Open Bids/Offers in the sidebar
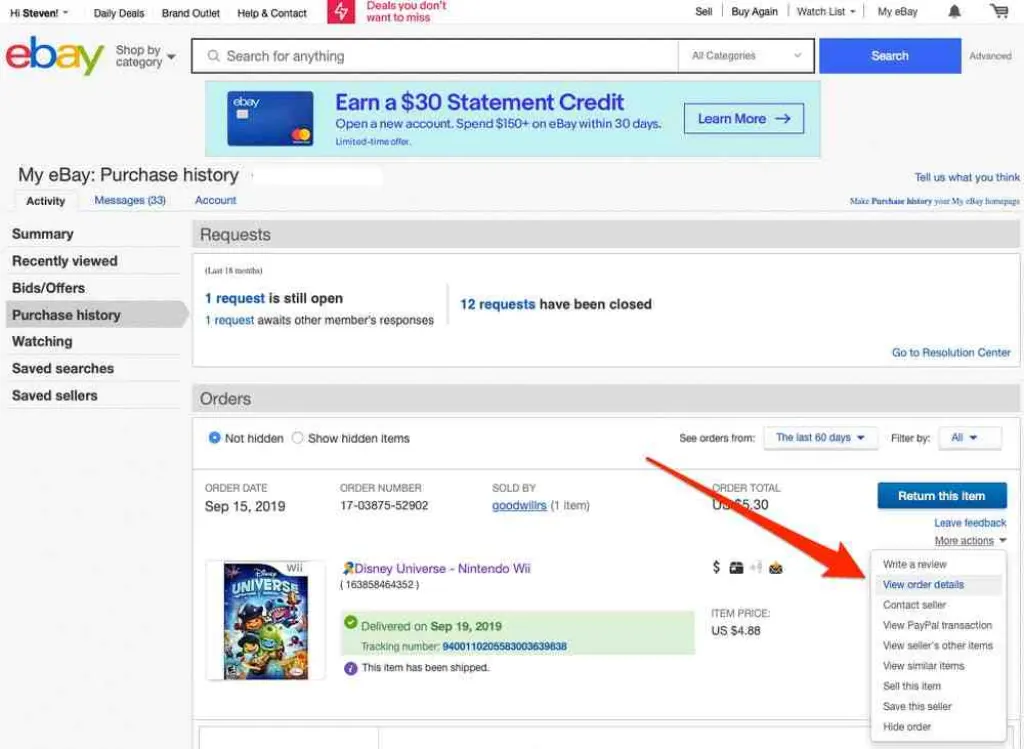The image size is (1024, 749). point(48,288)
